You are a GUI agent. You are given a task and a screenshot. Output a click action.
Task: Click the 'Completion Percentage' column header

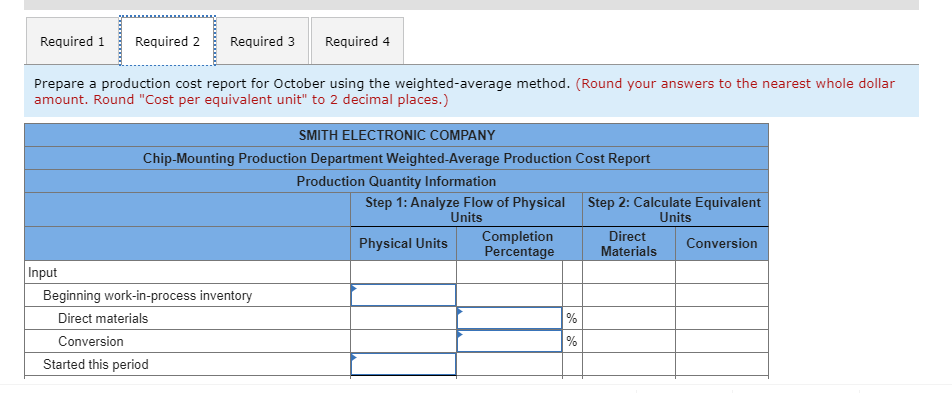pos(519,244)
